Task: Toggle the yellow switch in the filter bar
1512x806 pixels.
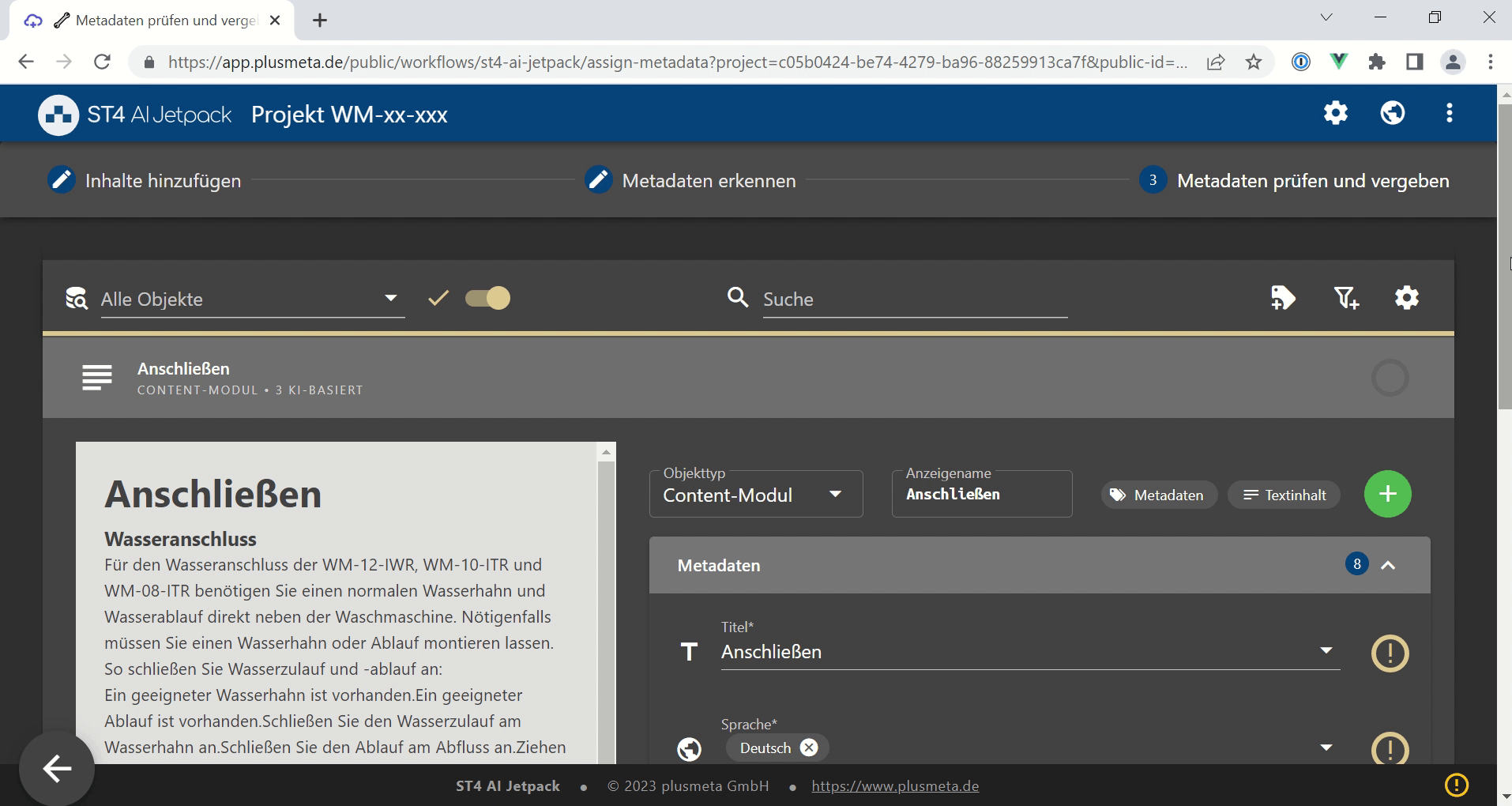Action: point(487,298)
